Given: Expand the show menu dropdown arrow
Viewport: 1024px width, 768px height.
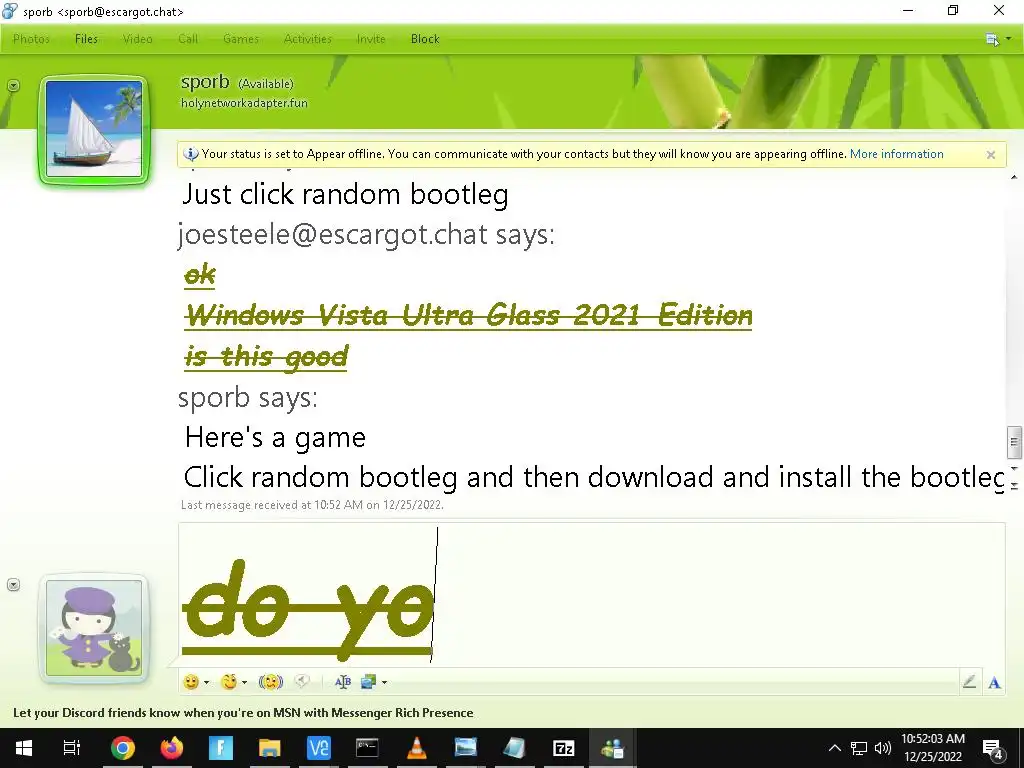Looking at the screenshot, I should 1008,39.
